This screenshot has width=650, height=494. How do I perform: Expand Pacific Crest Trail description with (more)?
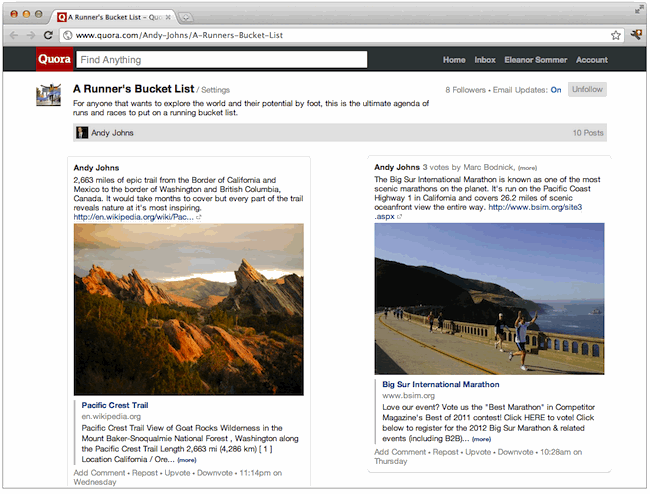(x=187, y=460)
